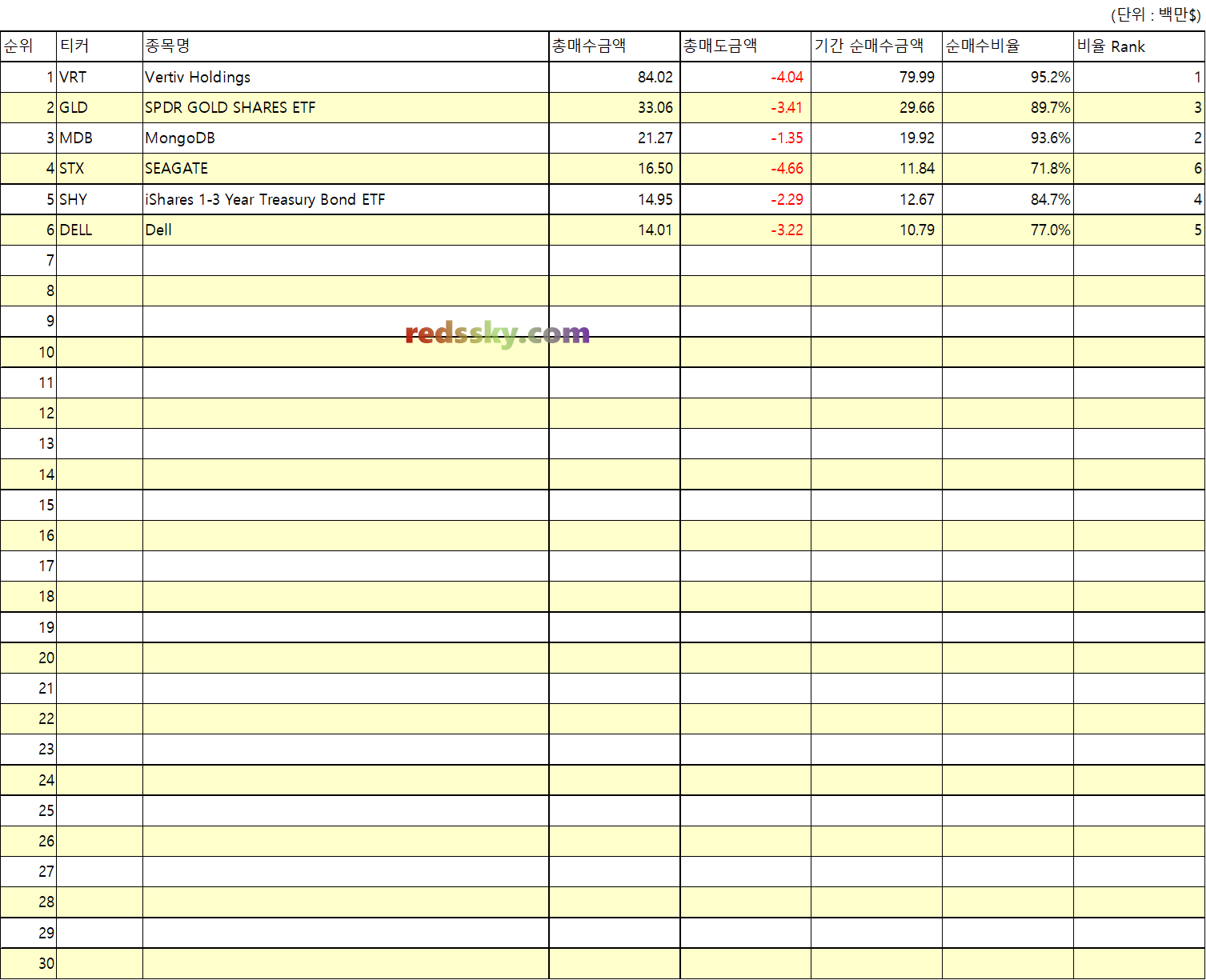Select rank number 30 cell
Image resolution: width=1206 pixels, height=980 pixels.
pos(29,964)
